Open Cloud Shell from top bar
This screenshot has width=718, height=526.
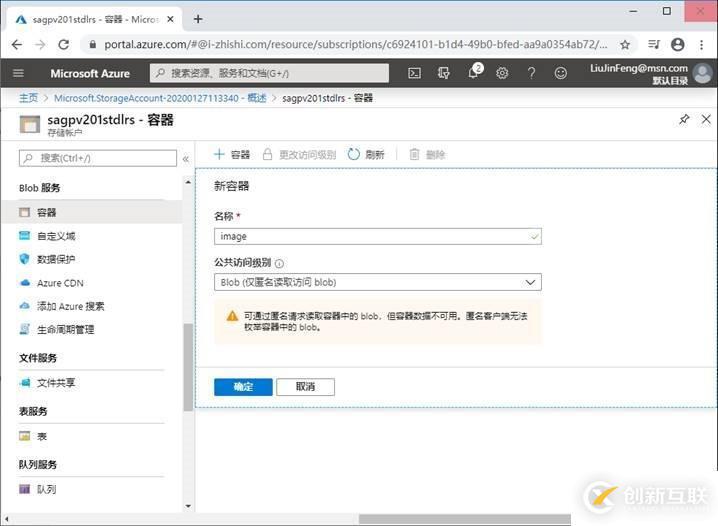[x=414, y=73]
